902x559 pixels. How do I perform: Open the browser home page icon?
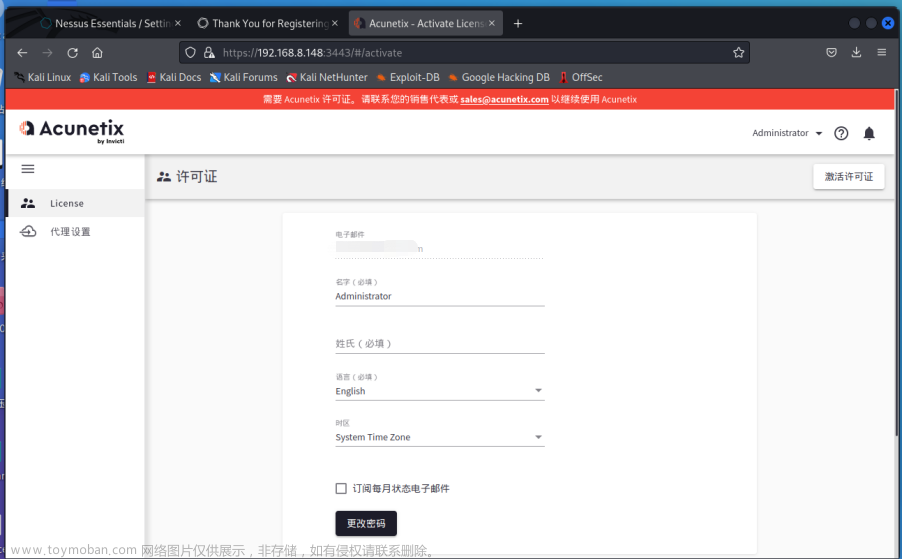click(97, 53)
